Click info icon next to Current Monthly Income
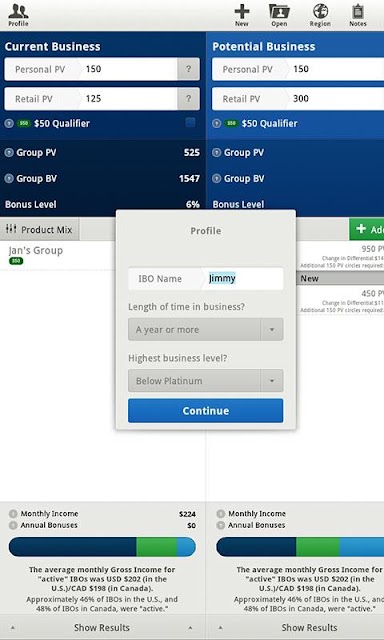This screenshot has height=640, width=384. click(13, 514)
